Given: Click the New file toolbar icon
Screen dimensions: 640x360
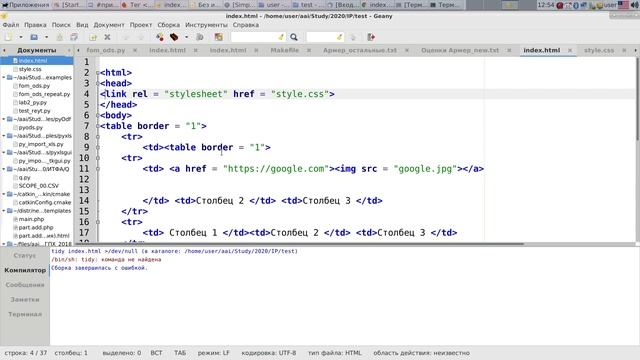Looking at the screenshot, I should tap(8, 37).
